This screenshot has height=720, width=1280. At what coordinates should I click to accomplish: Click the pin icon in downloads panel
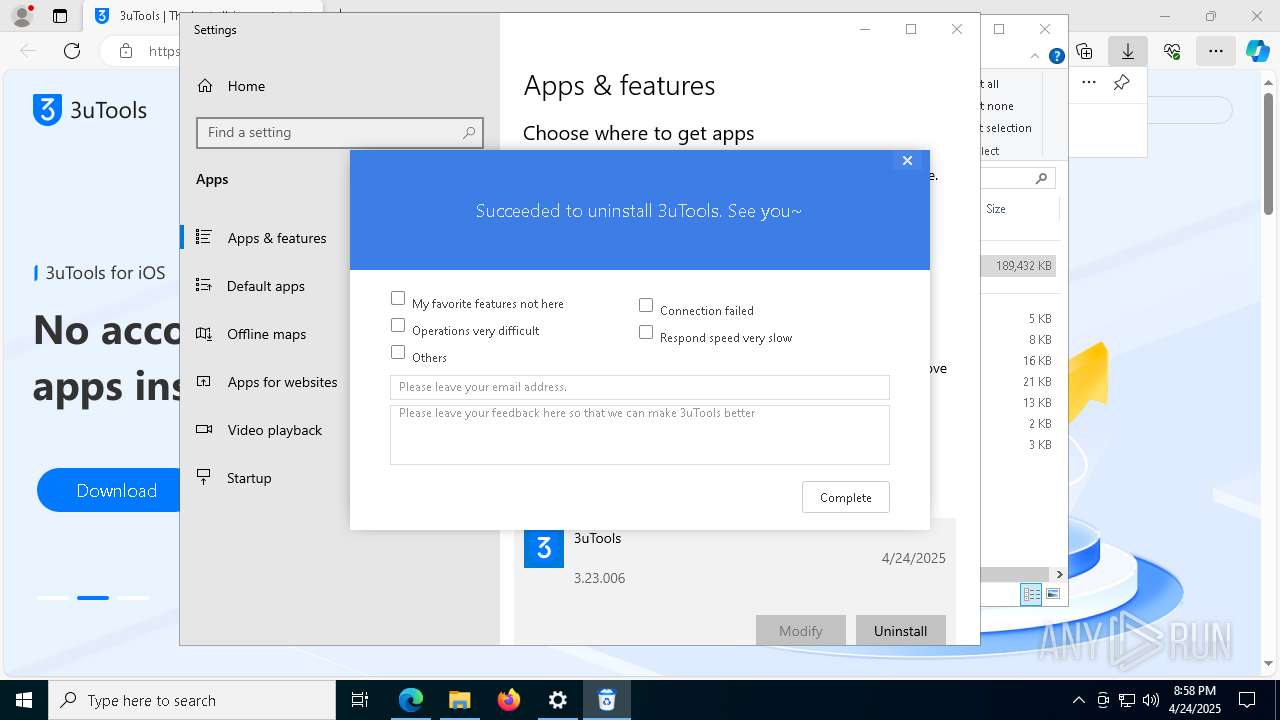coord(1122,83)
